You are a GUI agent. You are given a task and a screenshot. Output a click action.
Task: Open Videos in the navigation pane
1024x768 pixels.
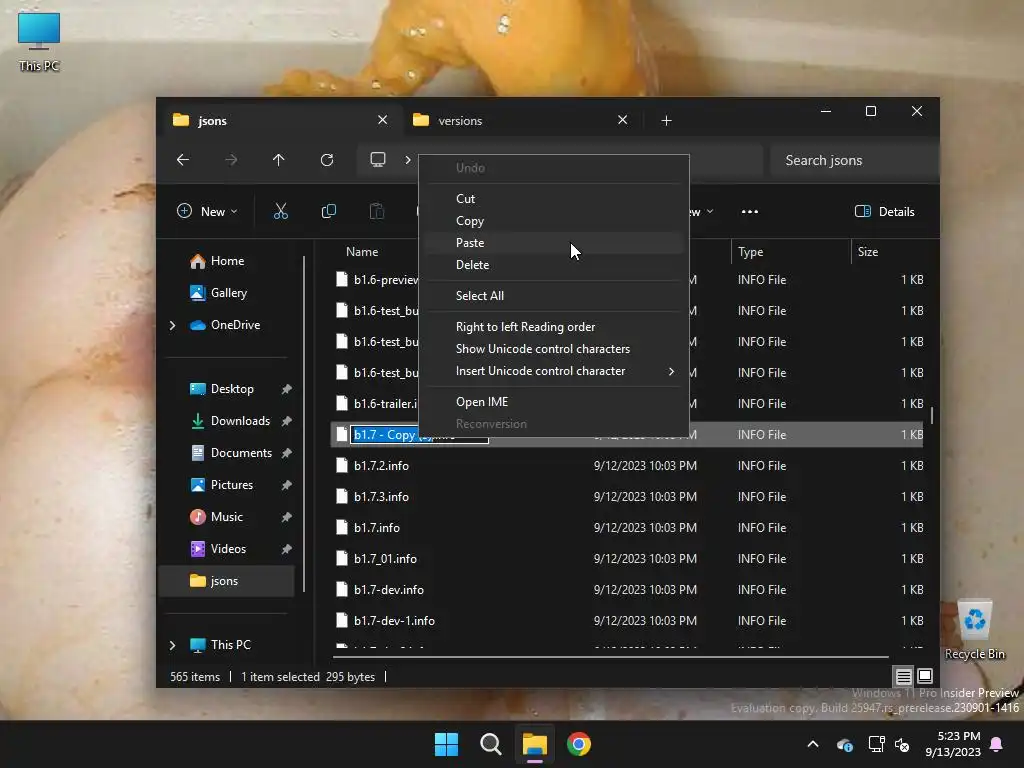228,549
